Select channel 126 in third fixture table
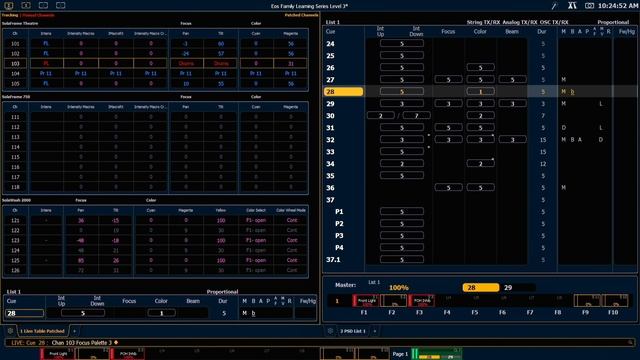 click(15, 270)
